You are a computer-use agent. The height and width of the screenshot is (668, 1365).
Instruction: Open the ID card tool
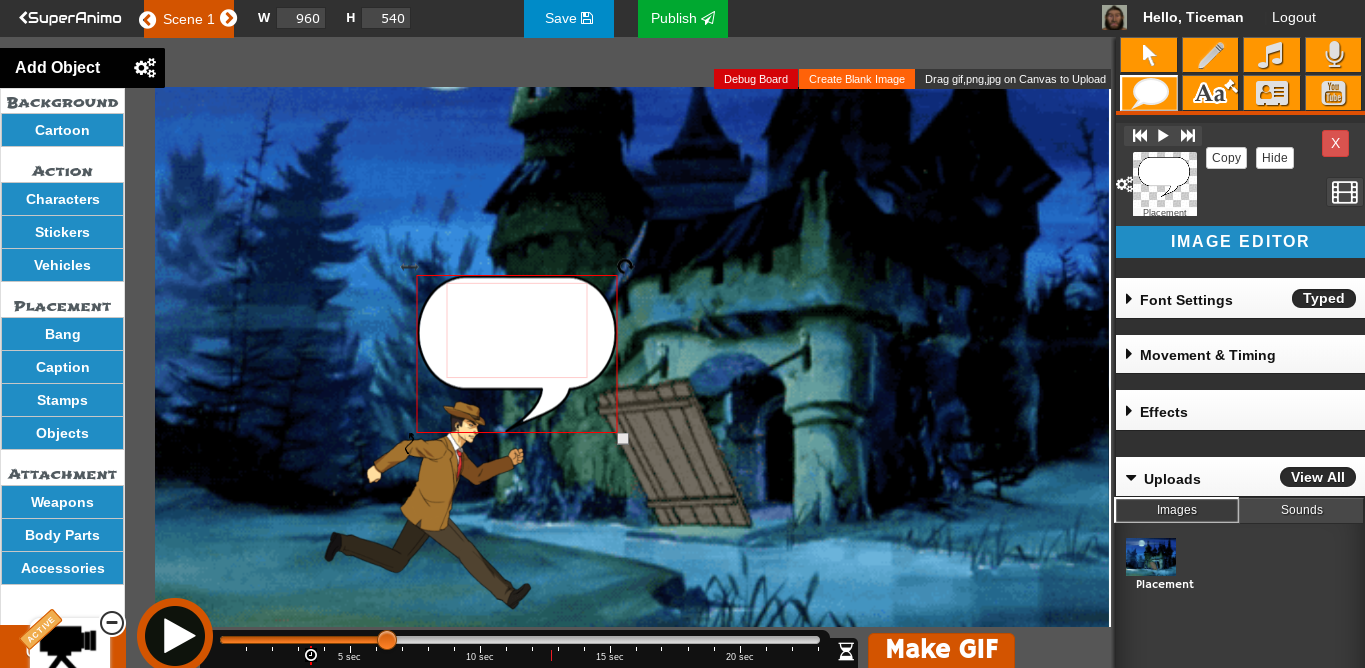point(1272,93)
